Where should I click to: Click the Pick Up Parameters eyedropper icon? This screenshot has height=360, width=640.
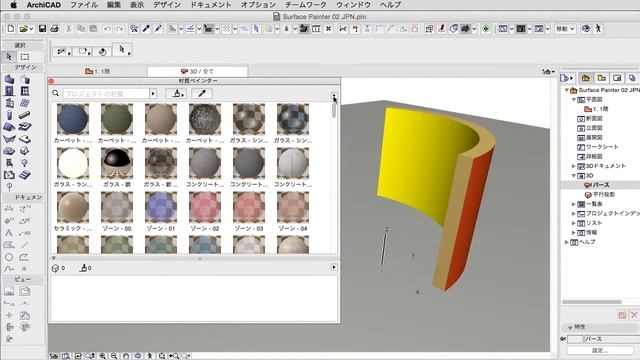pos(146,29)
